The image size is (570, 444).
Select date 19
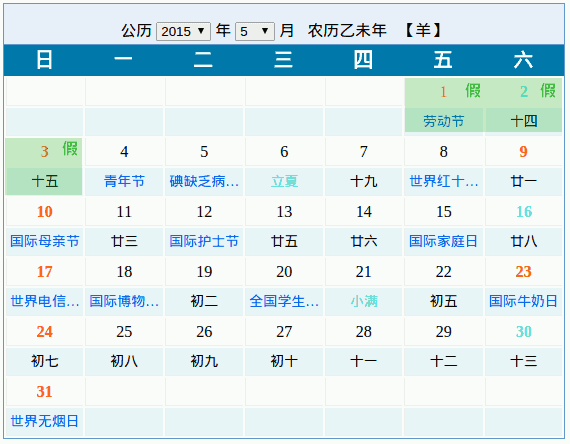coord(204,272)
